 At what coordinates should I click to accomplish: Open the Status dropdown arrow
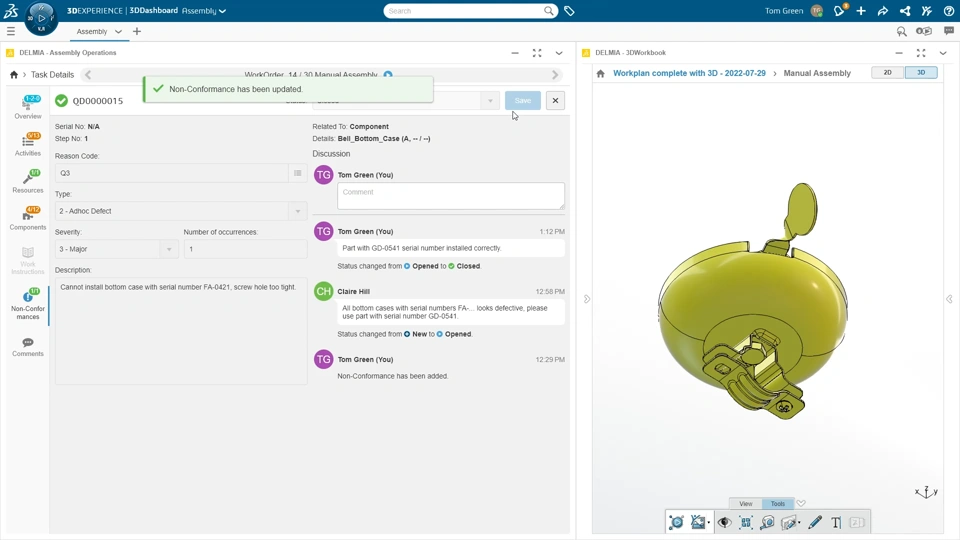(490, 101)
